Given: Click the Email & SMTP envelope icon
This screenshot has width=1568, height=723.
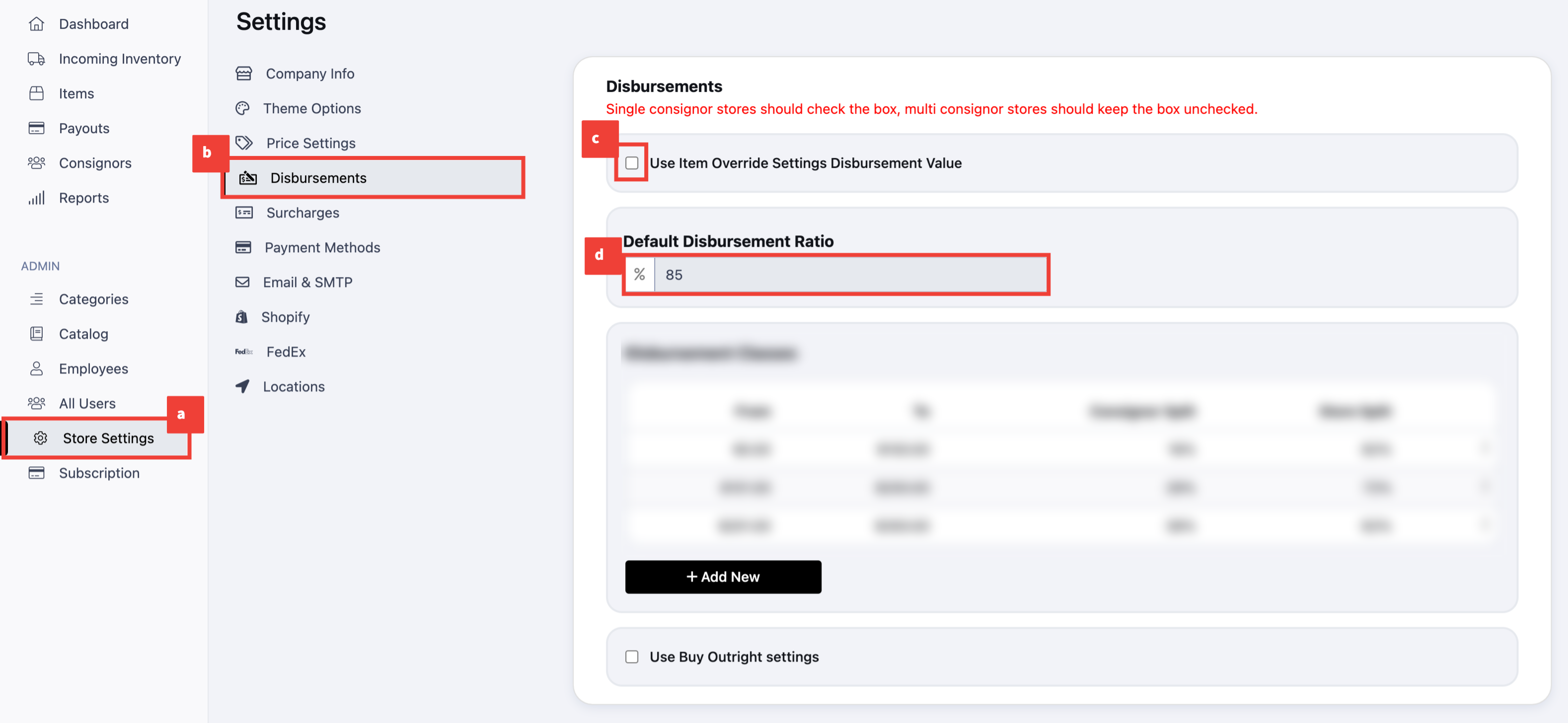Looking at the screenshot, I should point(242,282).
